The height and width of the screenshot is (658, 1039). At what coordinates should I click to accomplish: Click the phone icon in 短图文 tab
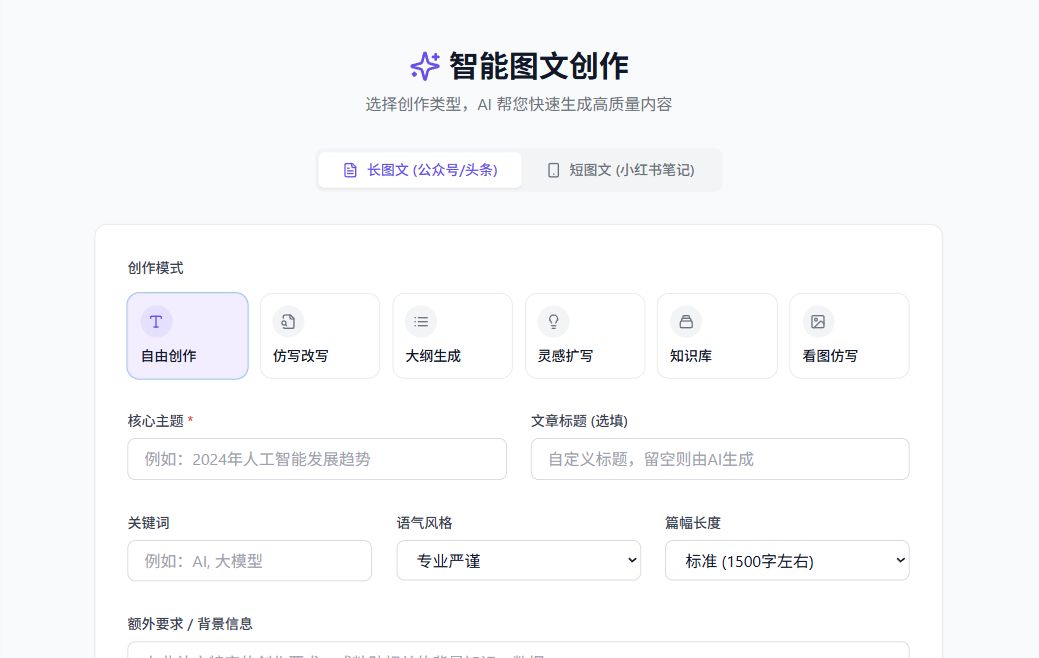tap(553, 170)
